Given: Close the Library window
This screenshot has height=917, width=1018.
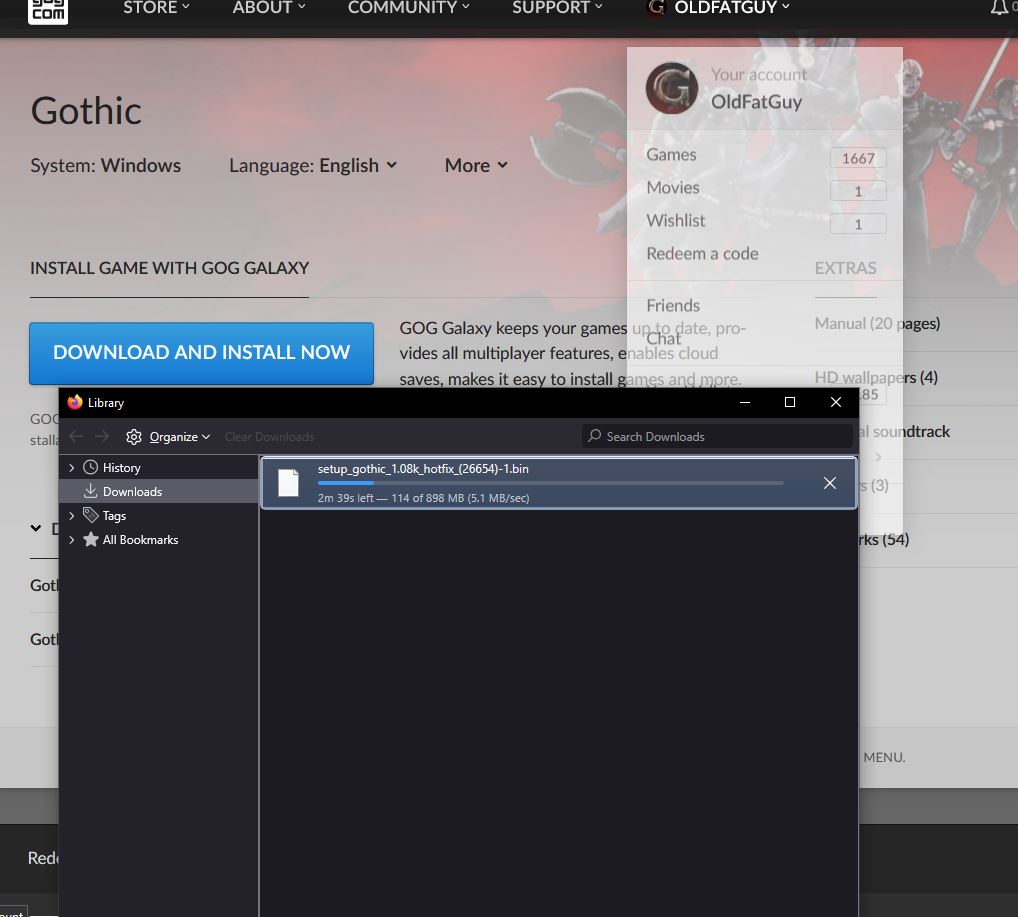Looking at the screenshot, I should [836, 403].
